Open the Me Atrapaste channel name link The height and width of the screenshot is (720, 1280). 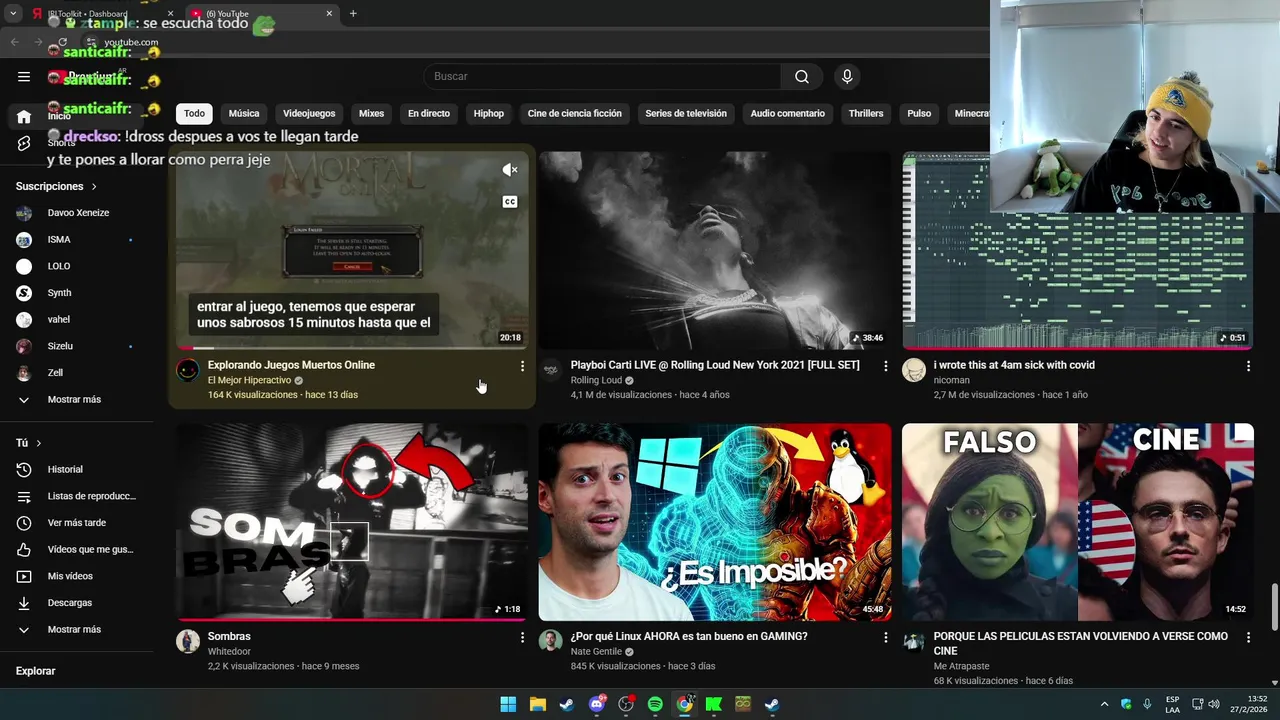(962, 666)
